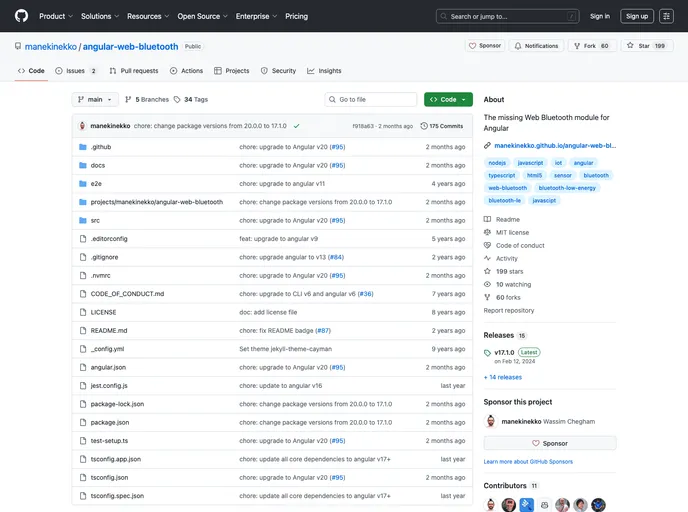The width and height of the screenshot is (688, 512).
Task: Open the angular-web-bluetooth repository link
Action: (130, 47)
